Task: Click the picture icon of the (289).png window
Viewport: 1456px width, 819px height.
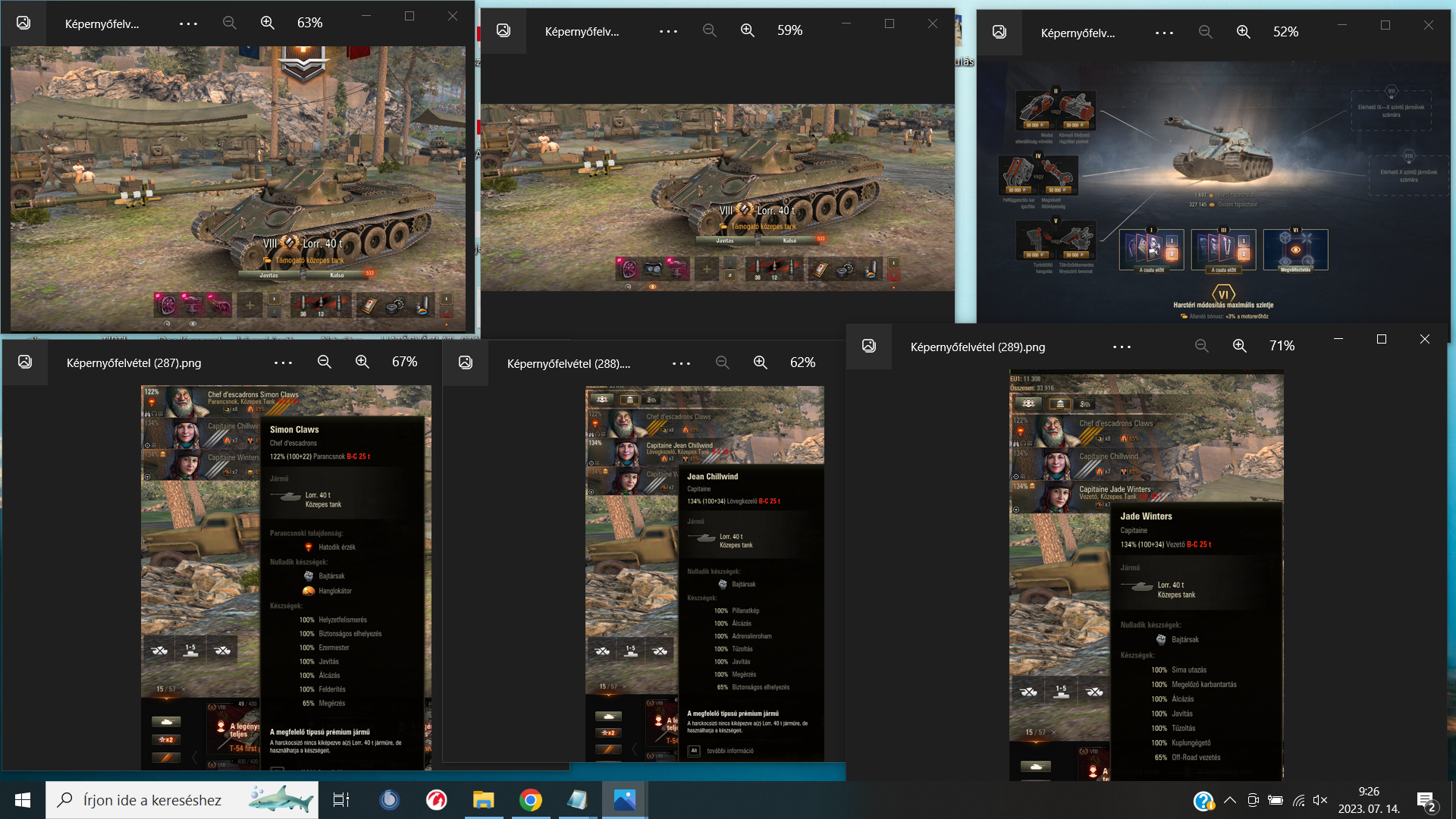Action: click(869, 346)
